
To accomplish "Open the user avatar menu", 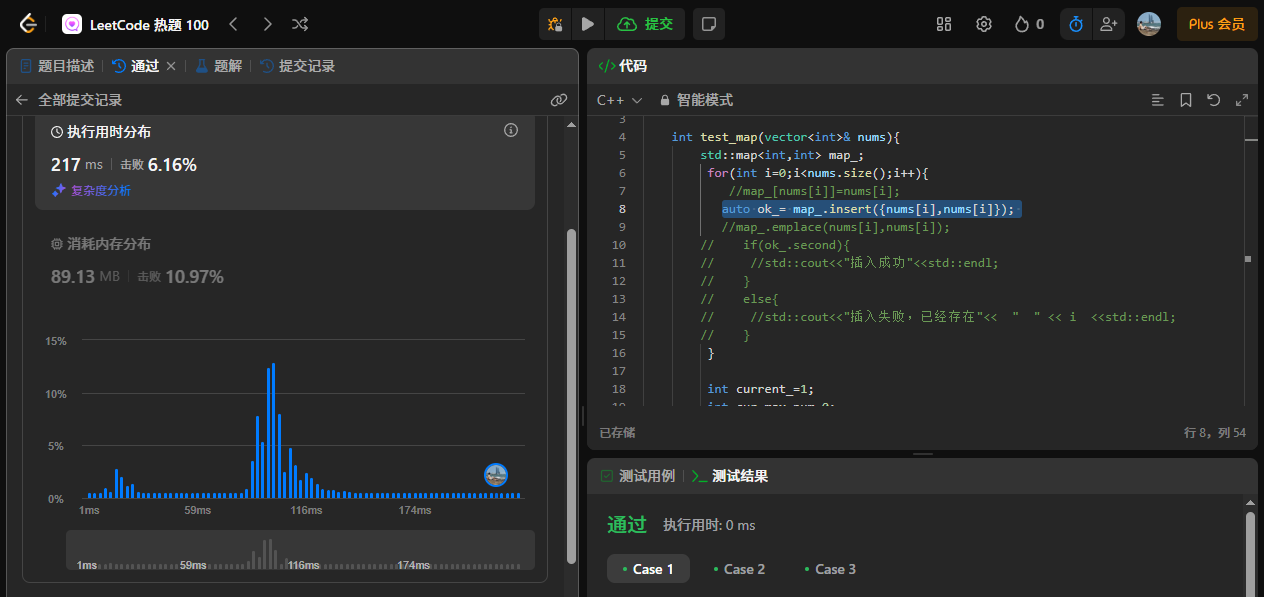I will click(1149, 24).
